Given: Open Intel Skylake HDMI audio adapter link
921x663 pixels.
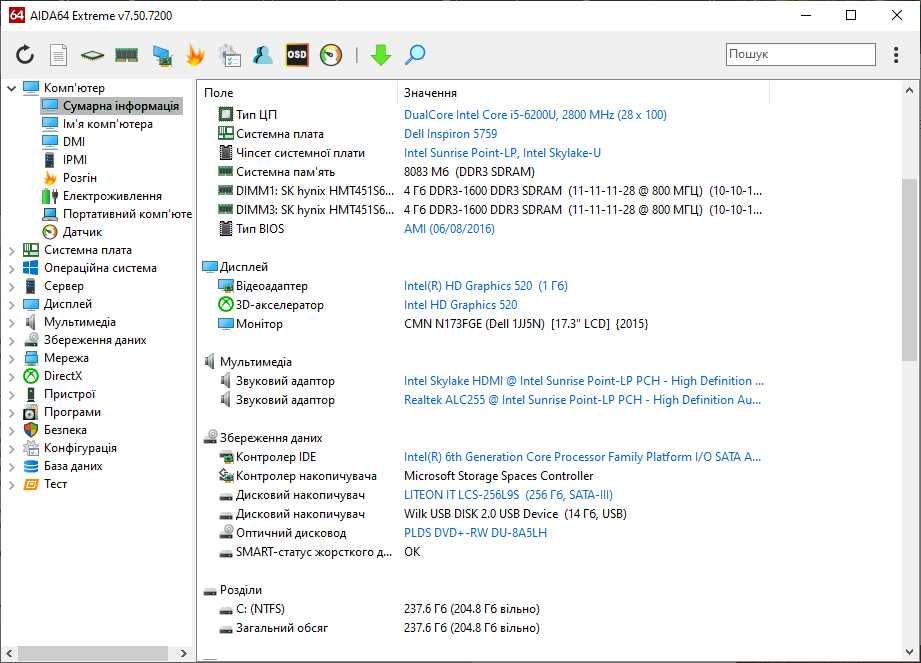Looking at the screenshot, I should (584, 381).
